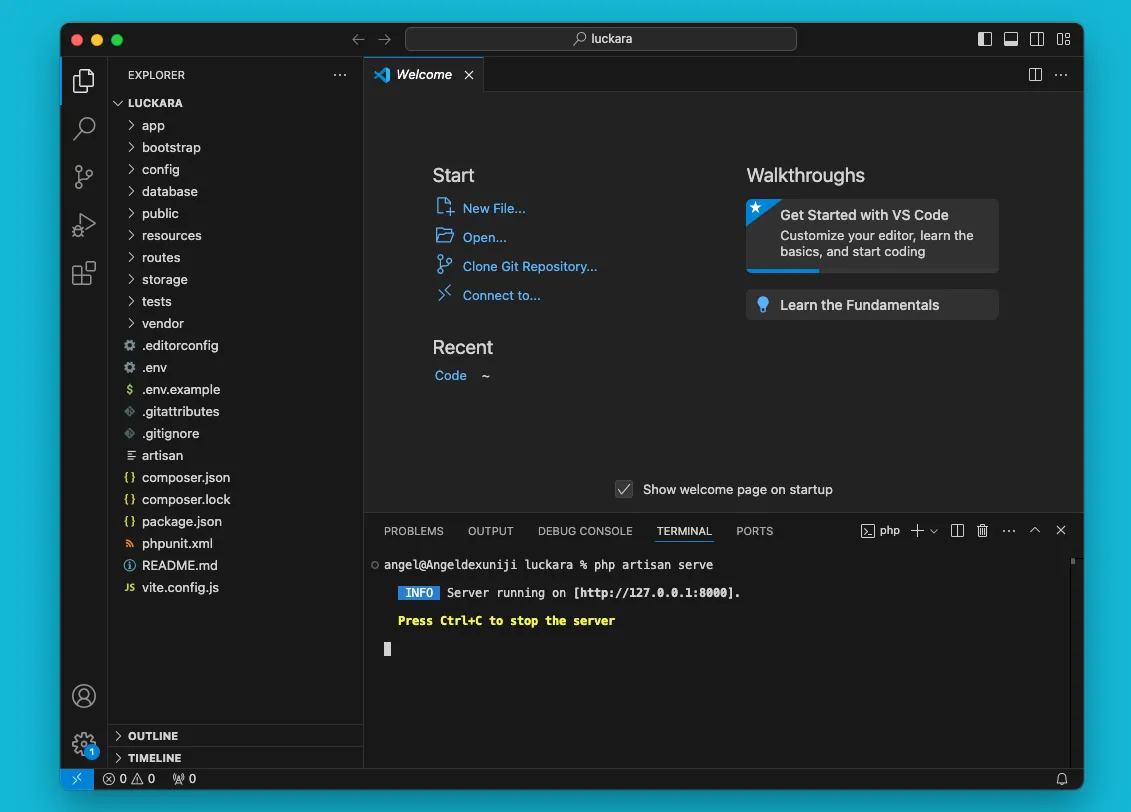1131x812 pixels.
Task: Open the Extensions view
Action: coord(84,273)
